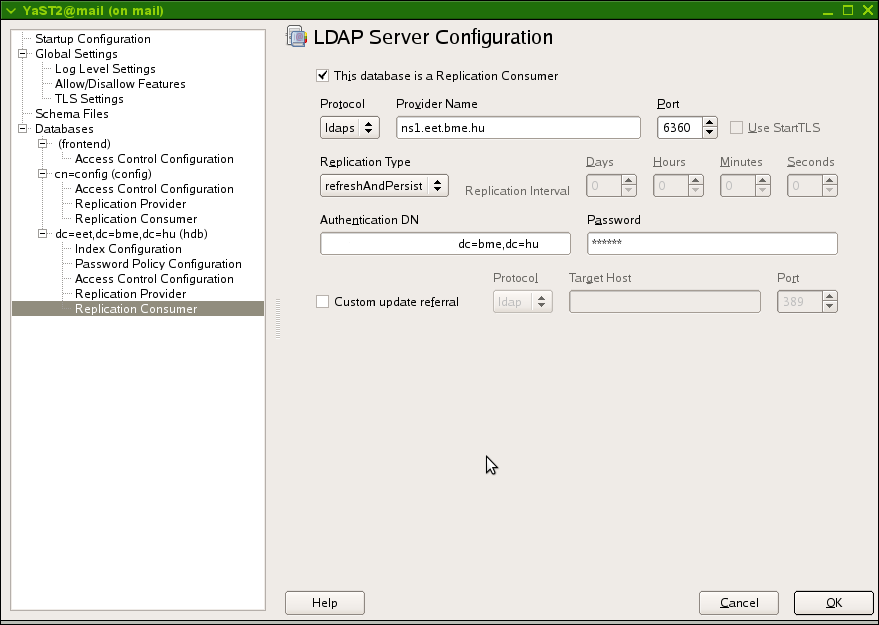
Task: Decrease the provider Port 6360 value
Action: point(710,133)
